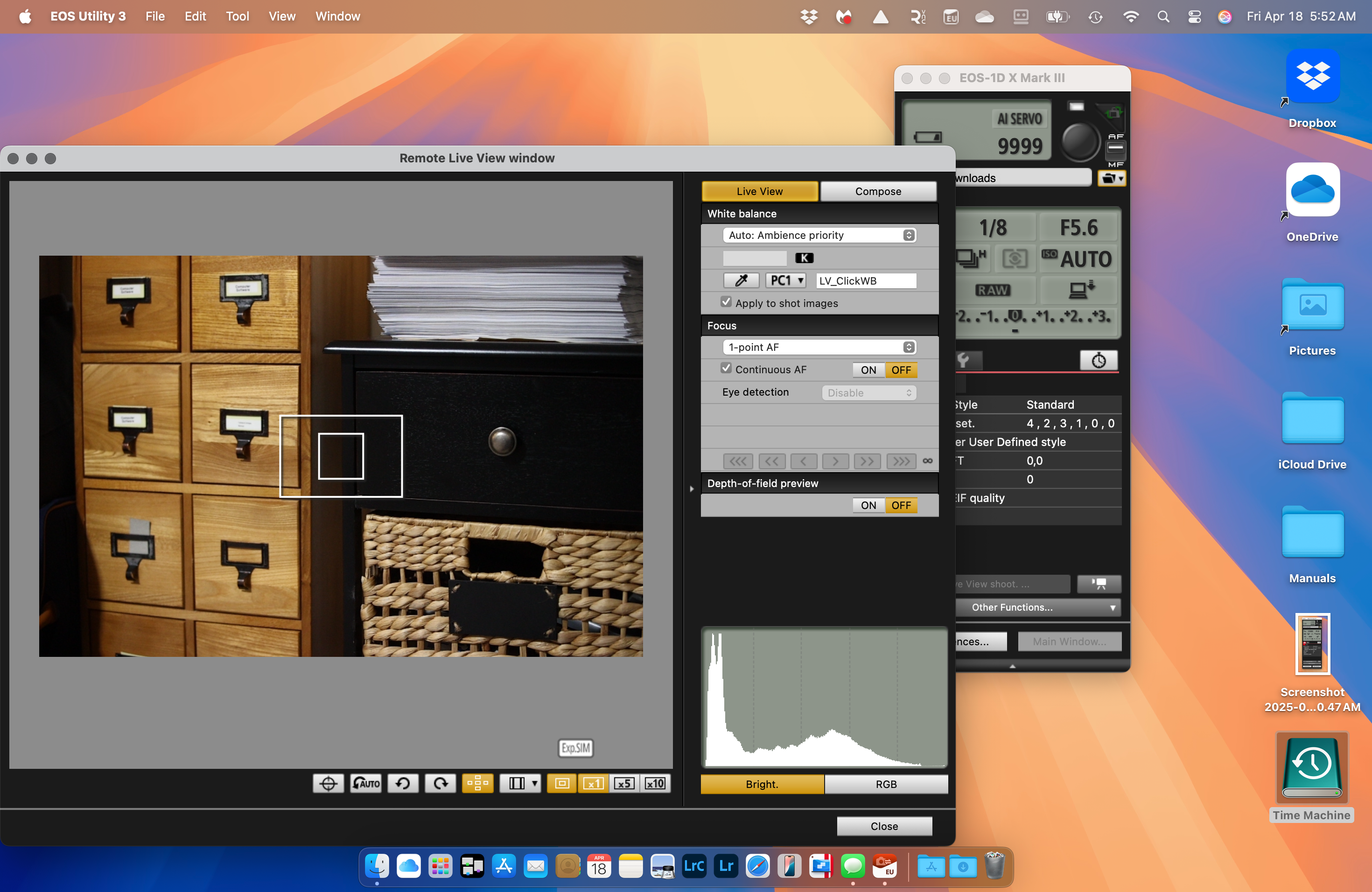Click the self-timer icon in camera panel
The height and width of the screenshot is (892, 1372).
(1098, 361)
